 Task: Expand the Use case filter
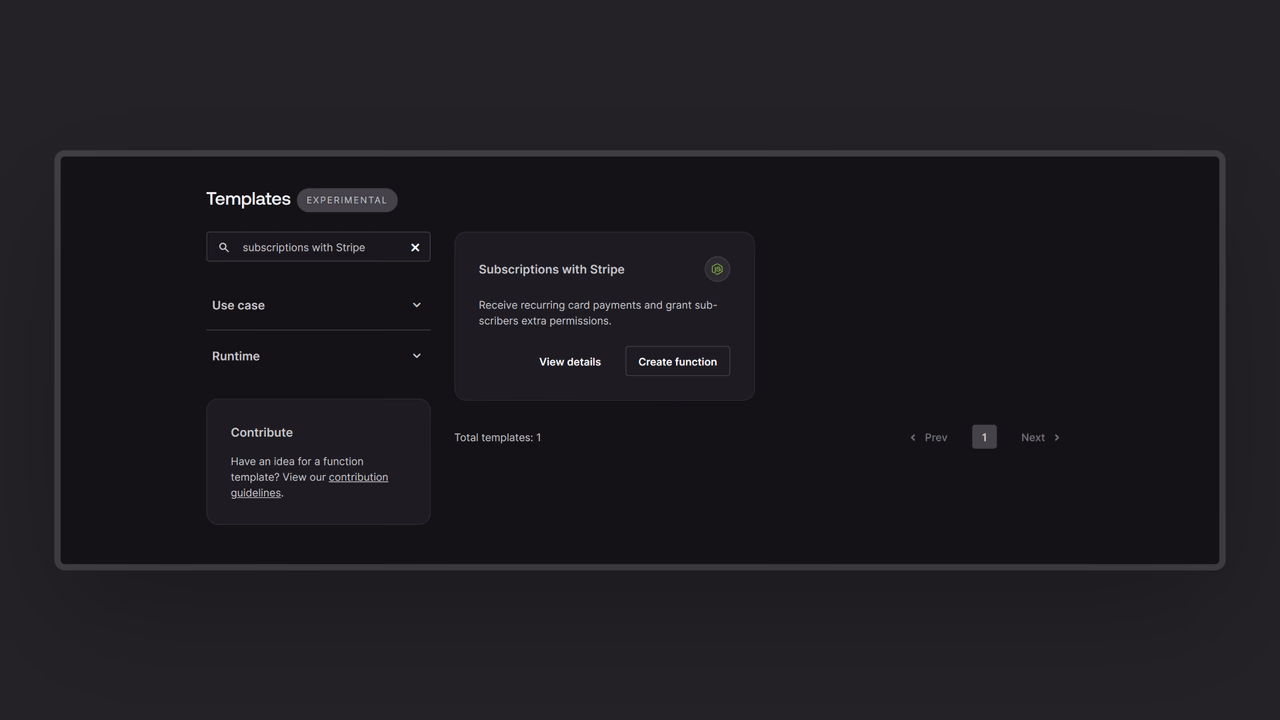coord(318,305)
